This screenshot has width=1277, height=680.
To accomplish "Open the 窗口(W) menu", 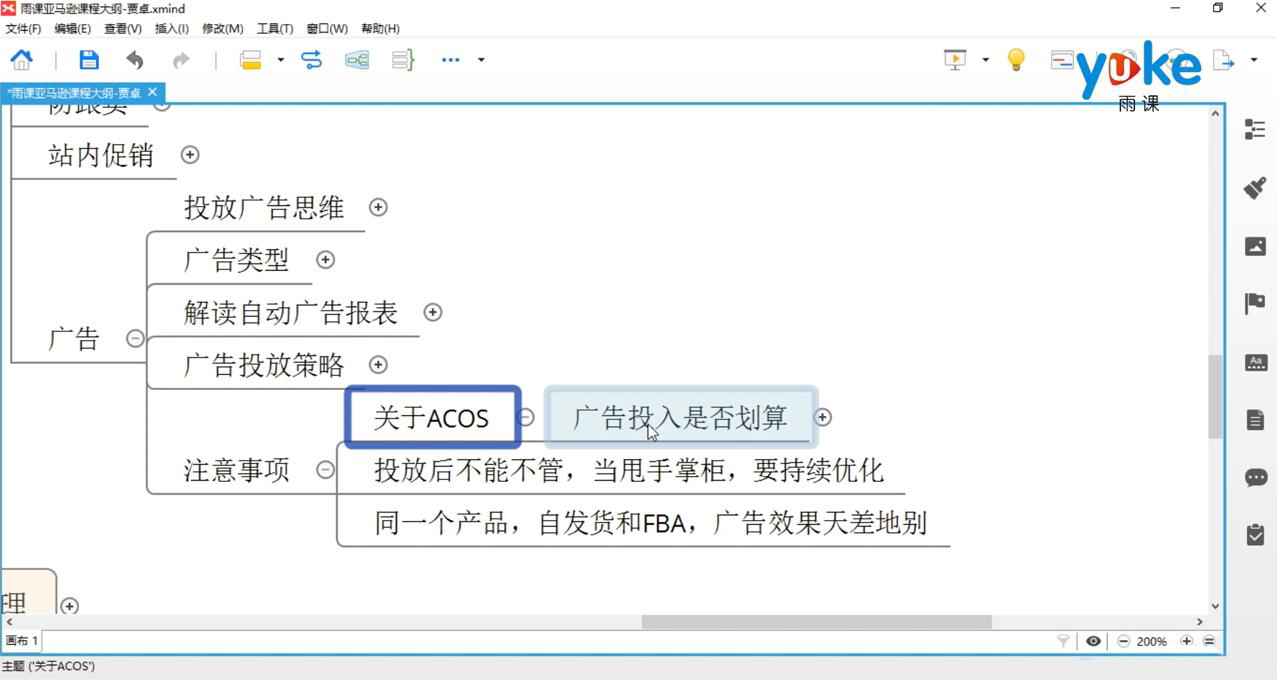I will click(327, 29).
